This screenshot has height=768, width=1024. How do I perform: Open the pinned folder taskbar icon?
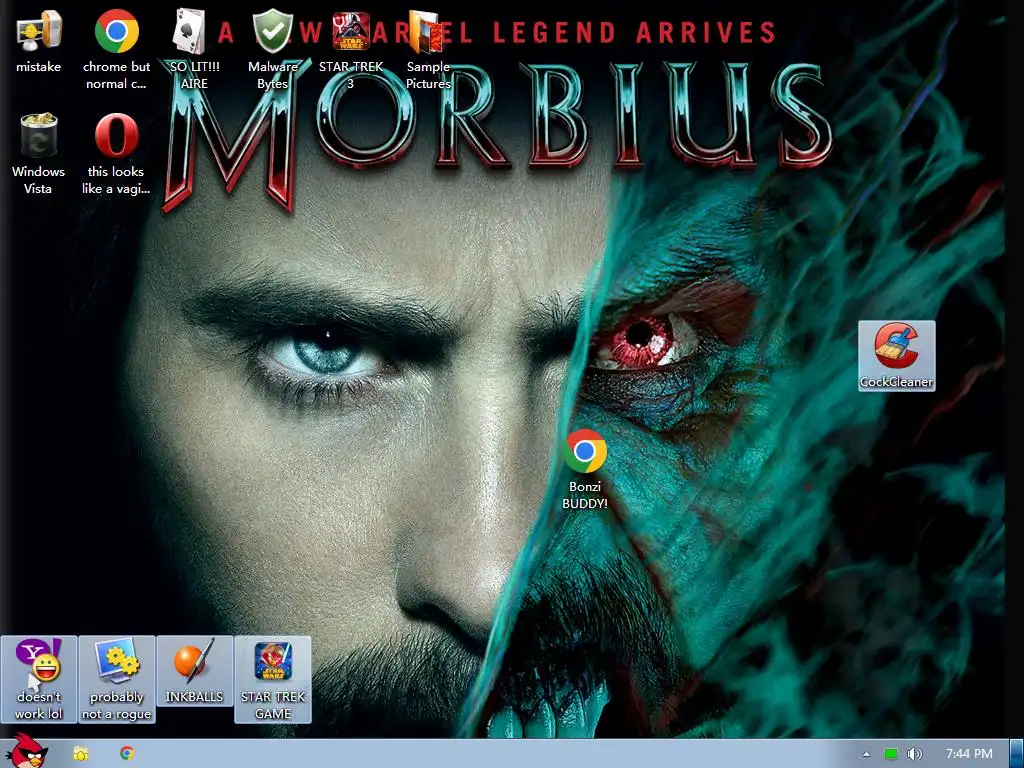click(x=81, y=754)
